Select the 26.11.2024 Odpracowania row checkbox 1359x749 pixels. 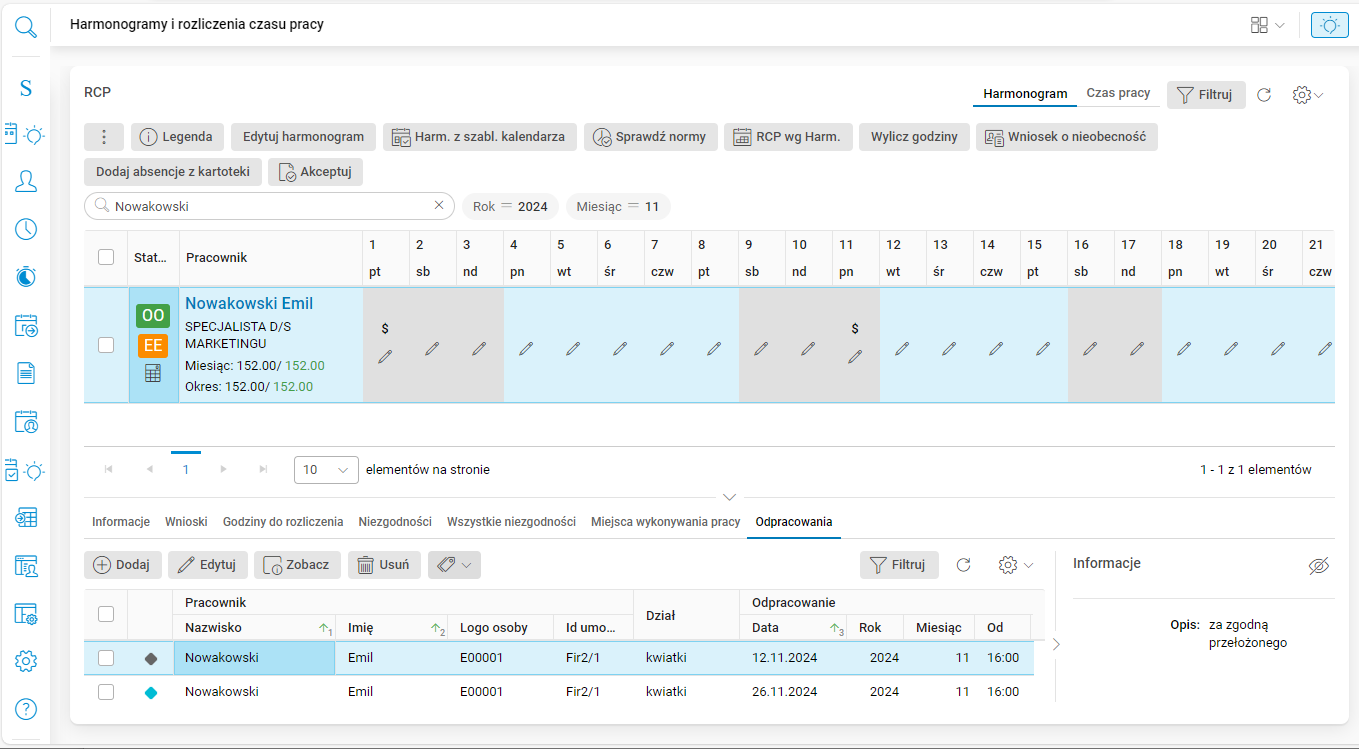[x=106, y=692]
